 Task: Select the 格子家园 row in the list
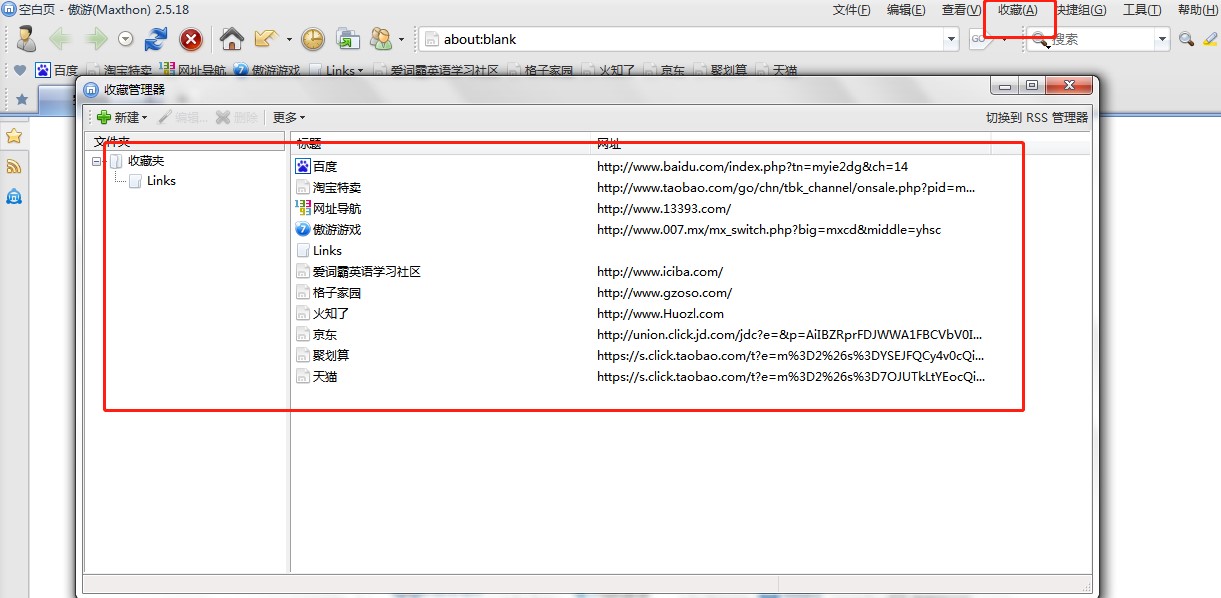coord(690,292)
